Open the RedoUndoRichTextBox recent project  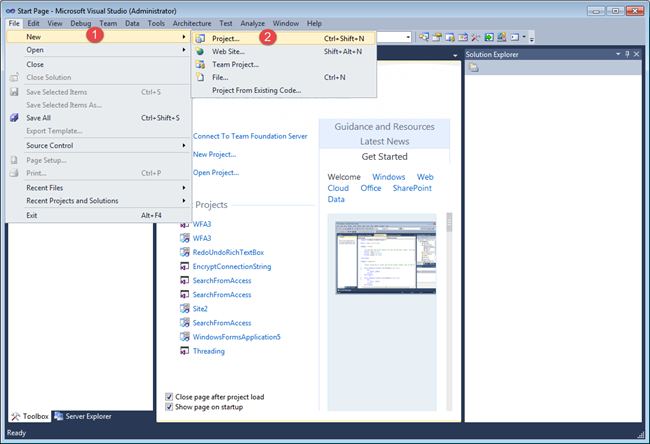click(x=228, y=252)
